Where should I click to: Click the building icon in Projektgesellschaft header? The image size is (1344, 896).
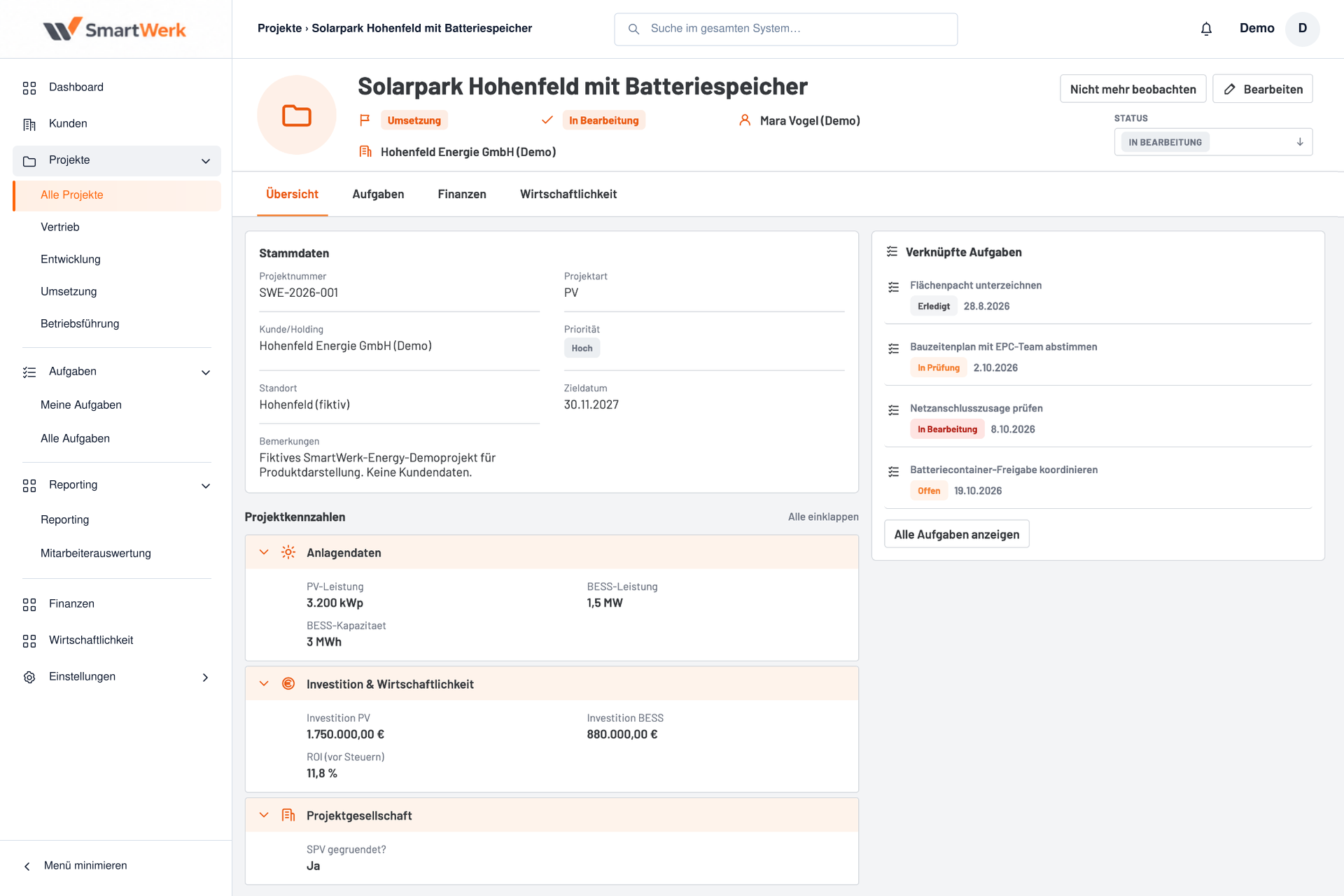coord(288,815)
